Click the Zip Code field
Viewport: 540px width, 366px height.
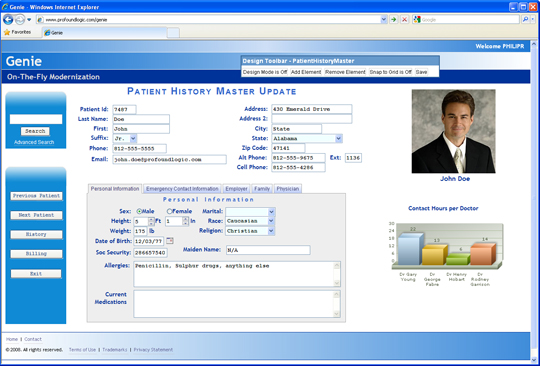pyautogui.click(x=288, y=148)
